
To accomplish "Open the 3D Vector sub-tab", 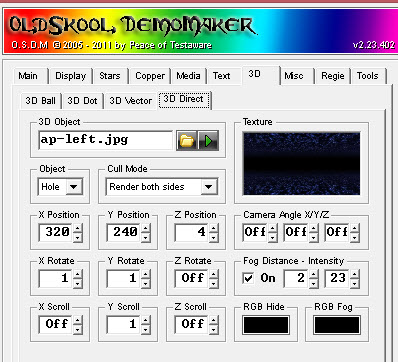I will pos(131,101).
